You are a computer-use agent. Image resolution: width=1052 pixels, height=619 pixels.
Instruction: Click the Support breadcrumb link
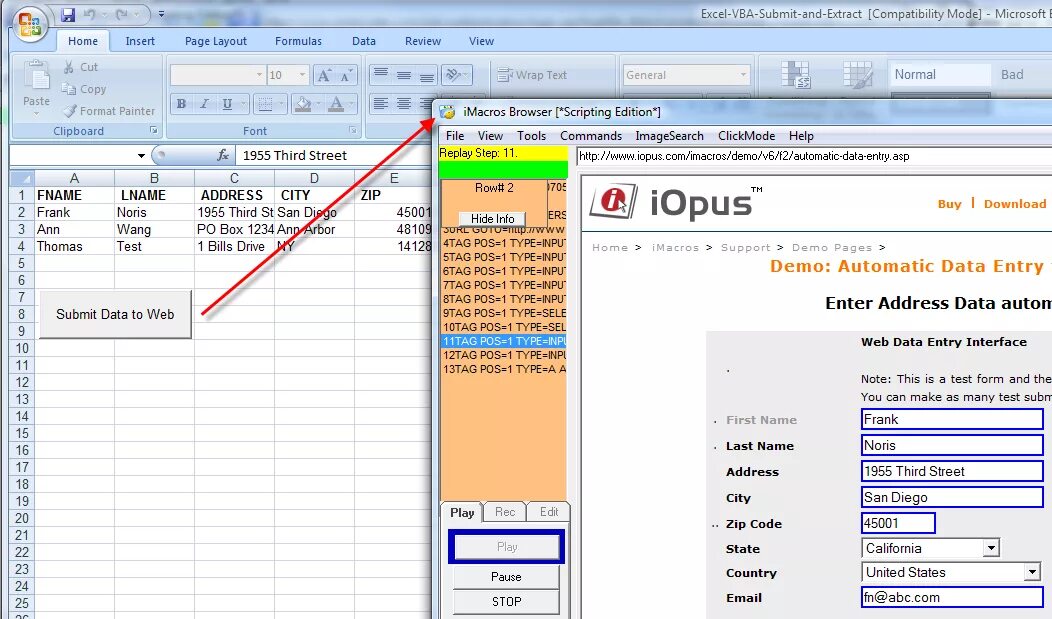745,247
